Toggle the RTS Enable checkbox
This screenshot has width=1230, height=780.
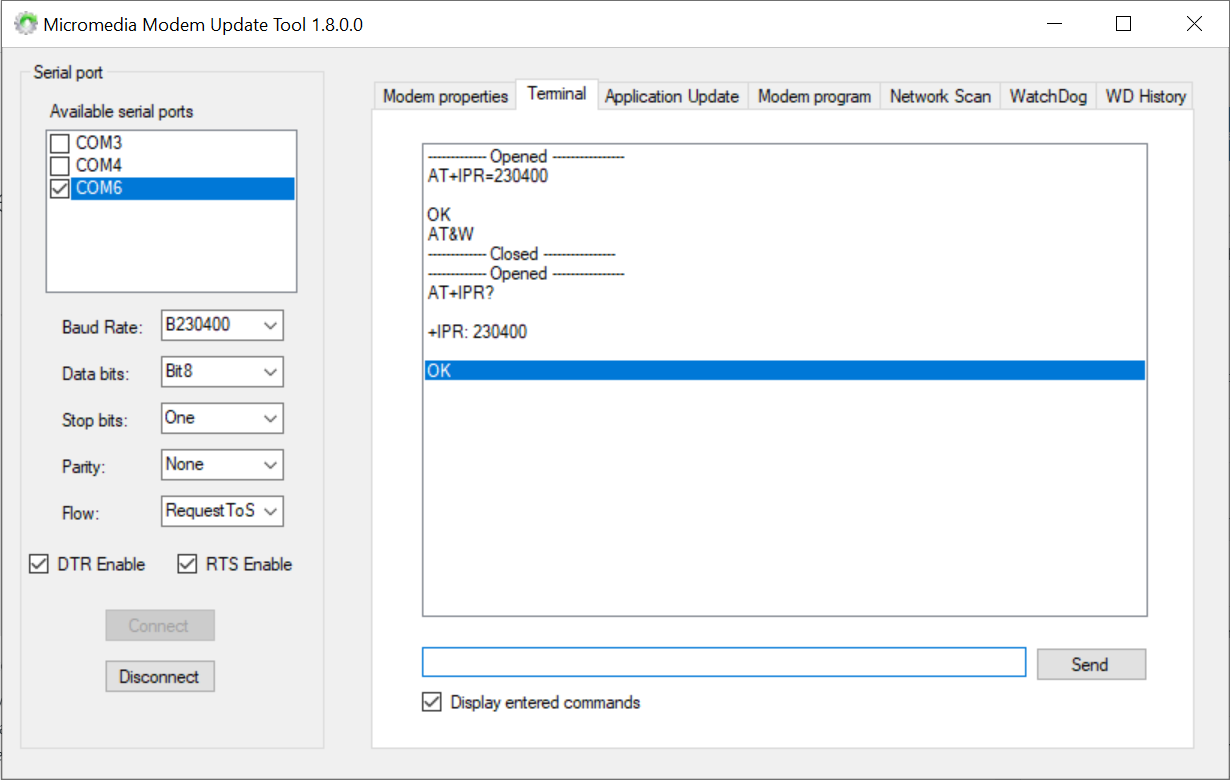point(187,564)
